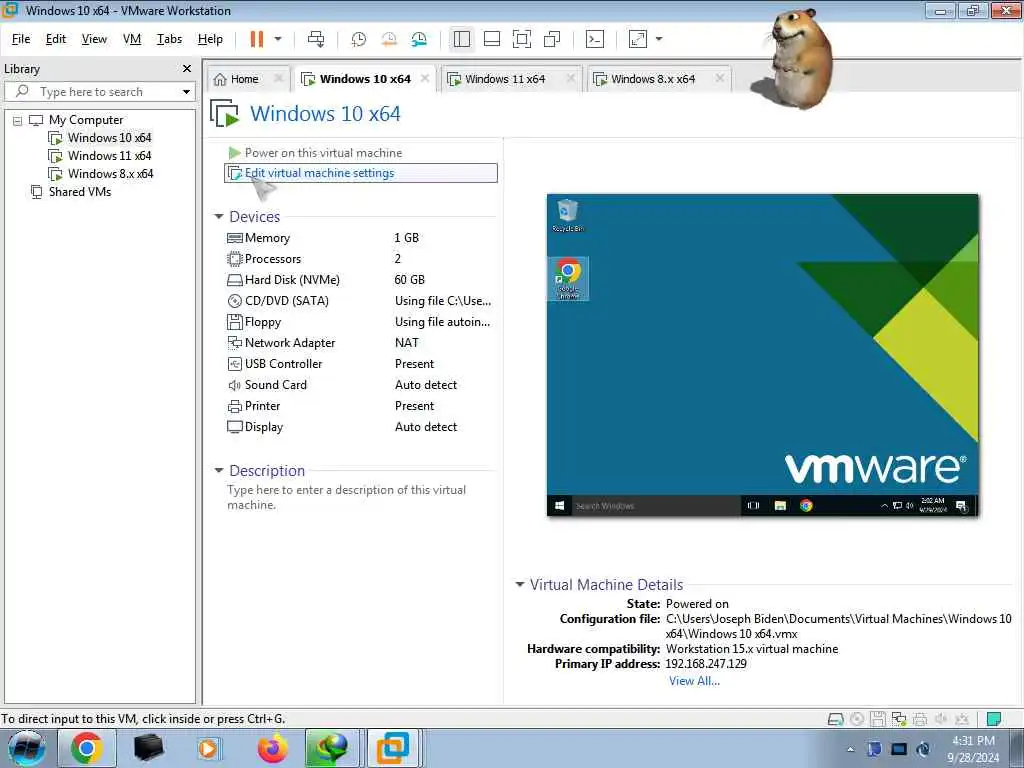Screen dimensions: 1024x768
Task: Select Windows 8.x x64 in Library tree
Action: pyautogui.click(x=101, y=174)
